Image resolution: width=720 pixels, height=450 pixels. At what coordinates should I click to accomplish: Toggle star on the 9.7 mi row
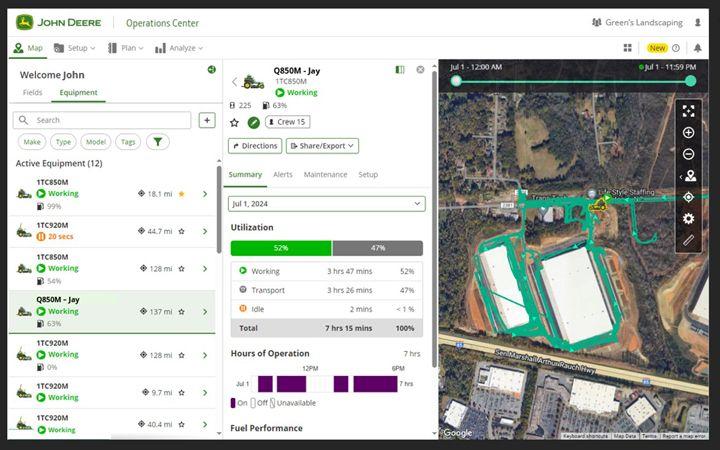[182, 393]
